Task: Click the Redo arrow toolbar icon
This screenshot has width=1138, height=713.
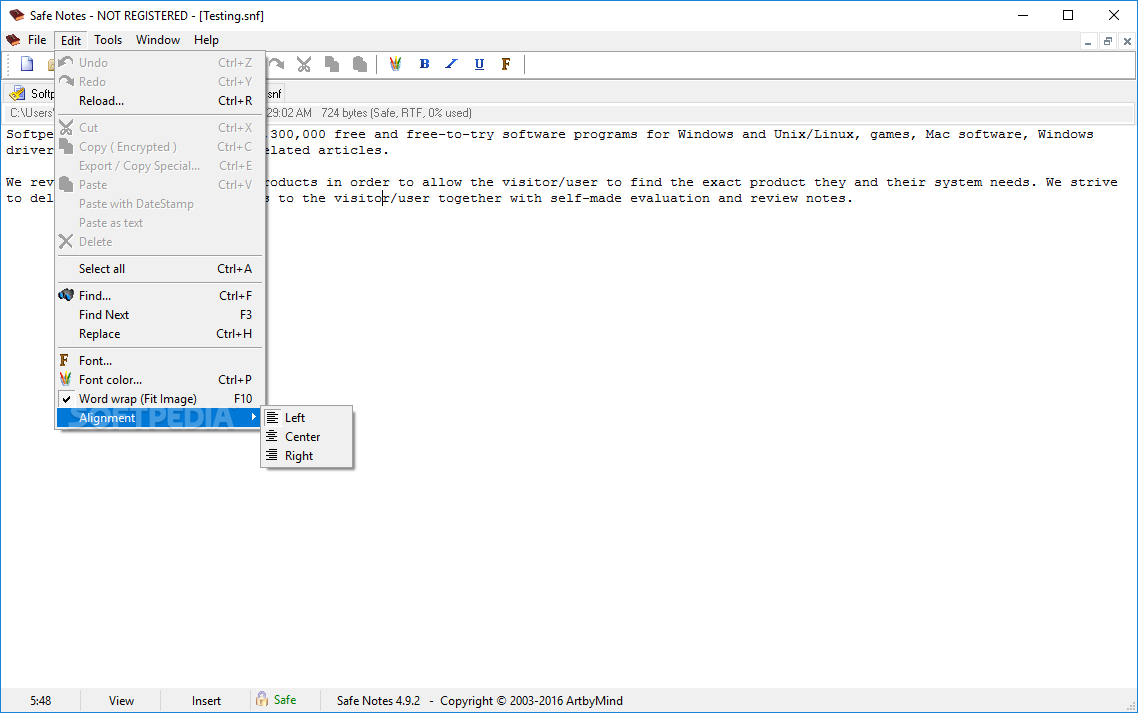Action: point(277,65)
